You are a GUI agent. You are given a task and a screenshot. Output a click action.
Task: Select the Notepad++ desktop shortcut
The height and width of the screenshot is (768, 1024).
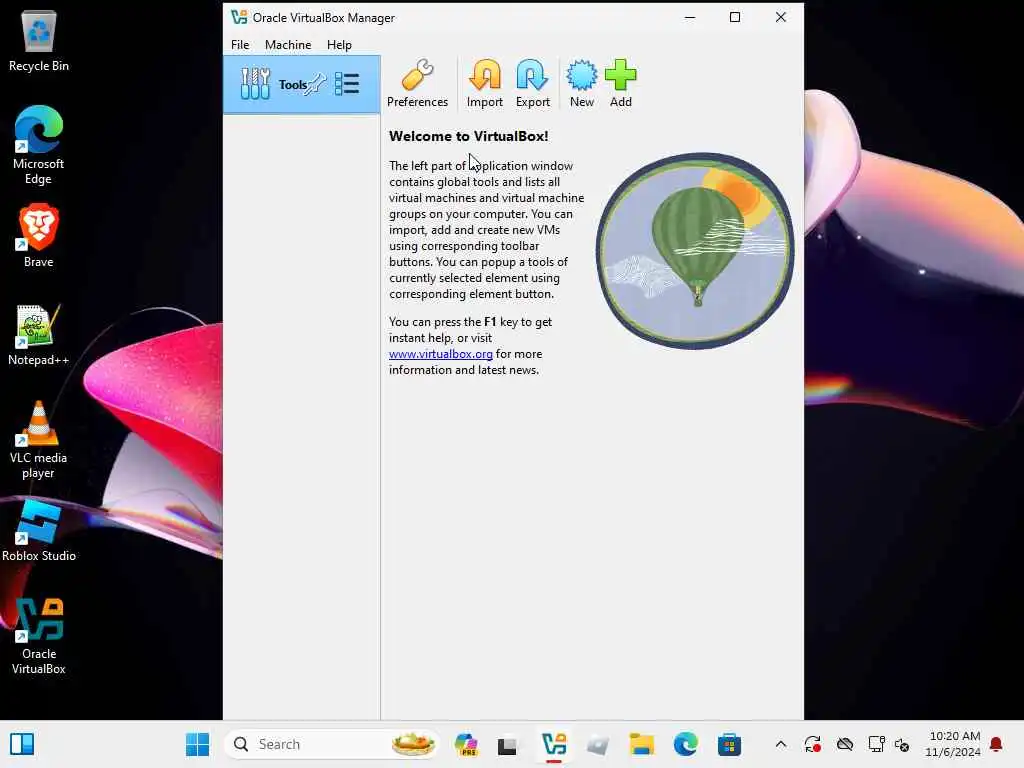(x=39, y=334)
